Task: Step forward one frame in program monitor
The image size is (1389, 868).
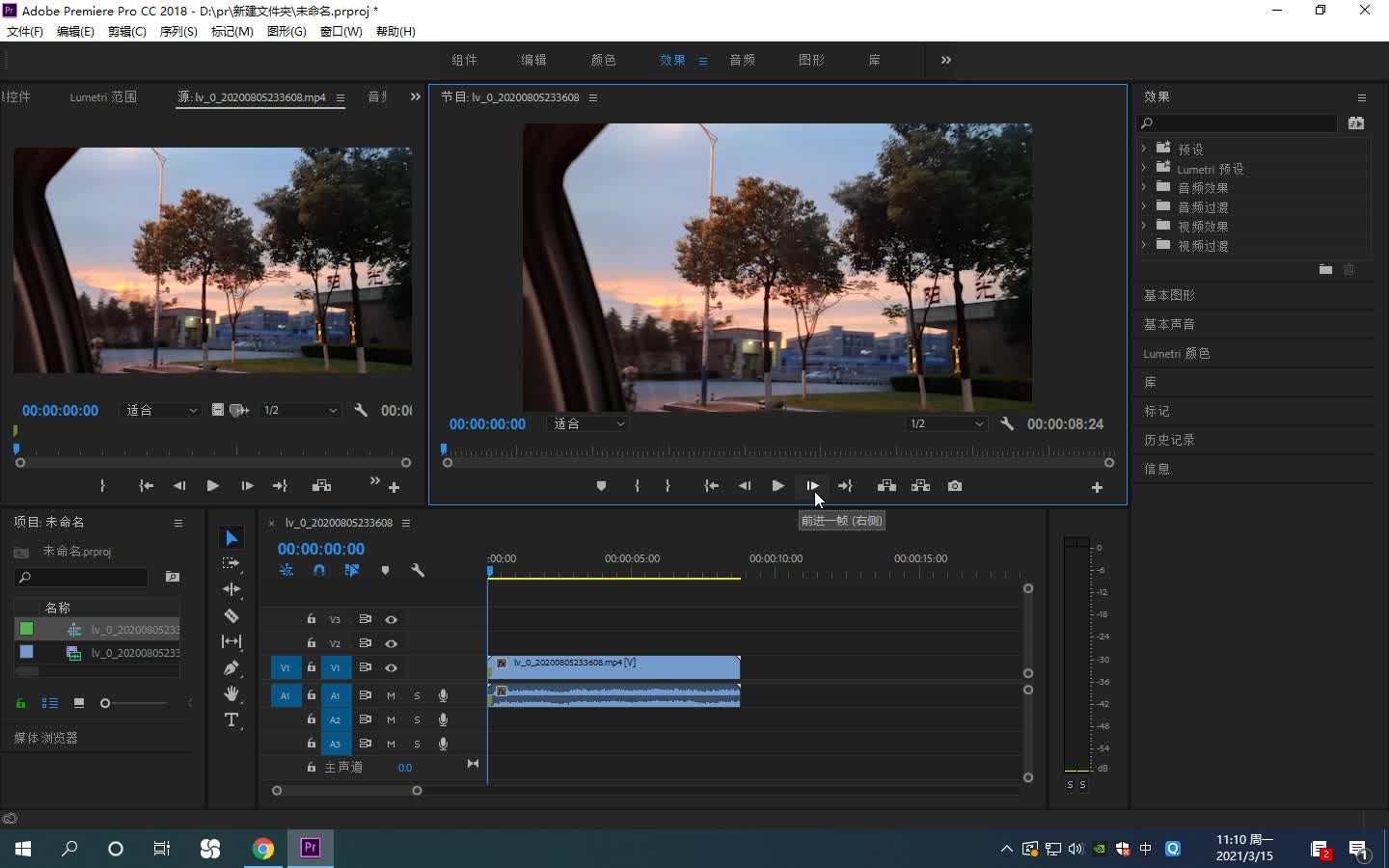Action: [812, 486]
